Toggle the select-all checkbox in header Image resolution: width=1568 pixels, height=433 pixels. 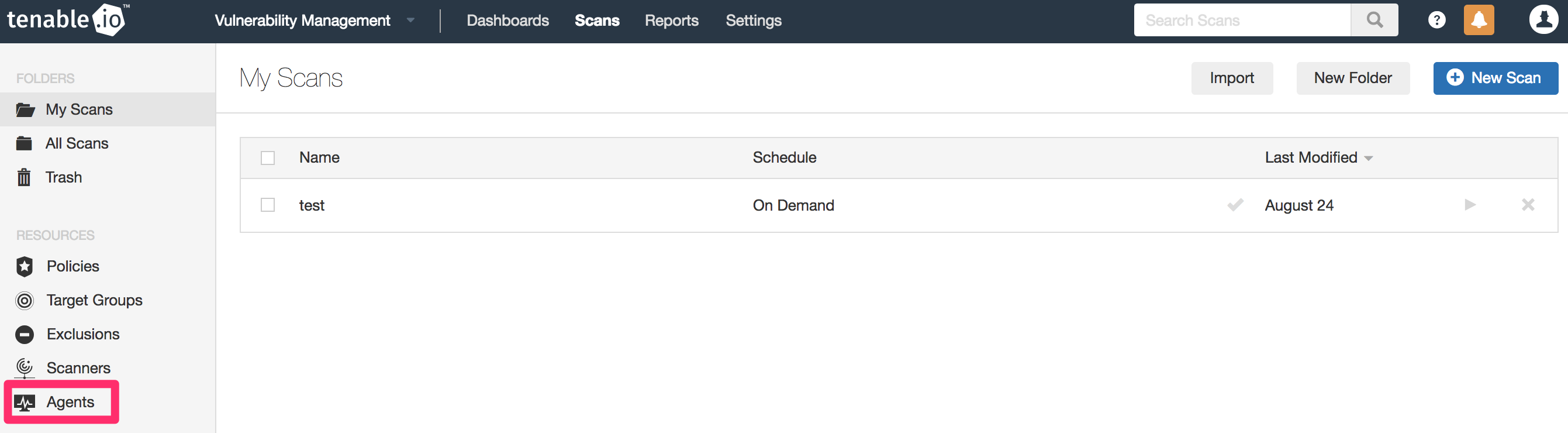268,158
